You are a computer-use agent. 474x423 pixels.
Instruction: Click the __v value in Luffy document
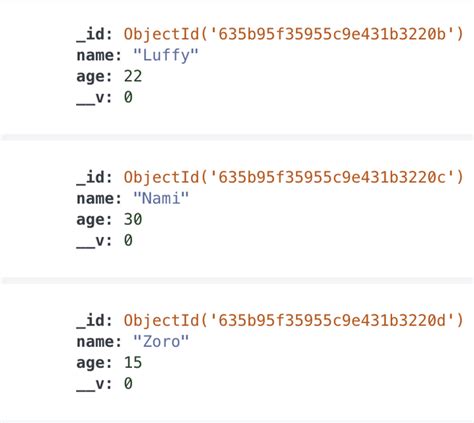(128, 97)
